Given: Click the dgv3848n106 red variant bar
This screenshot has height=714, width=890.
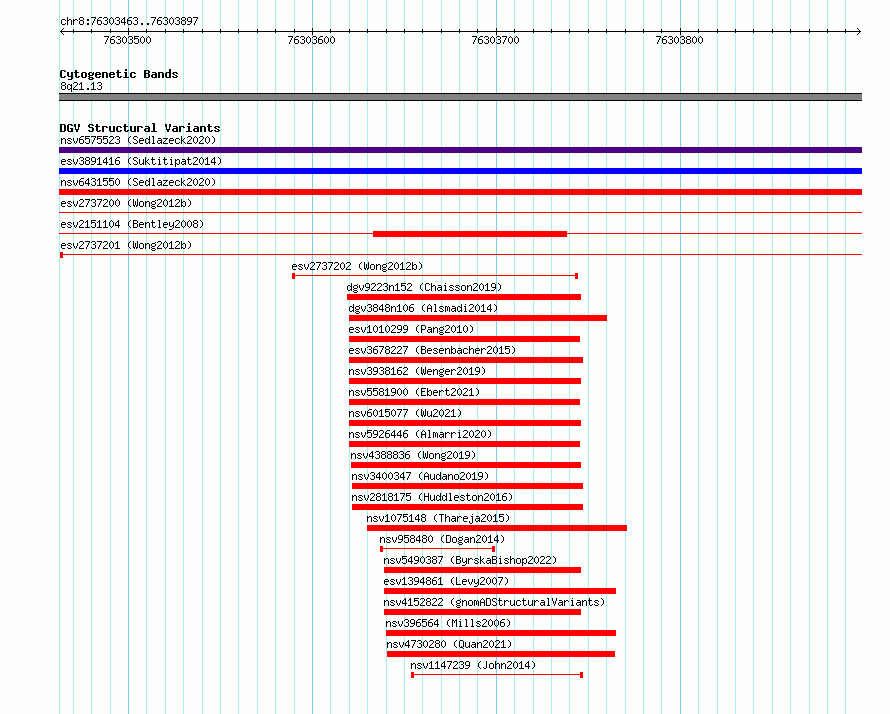Looking at the screenshot, I should click(478, 318).
